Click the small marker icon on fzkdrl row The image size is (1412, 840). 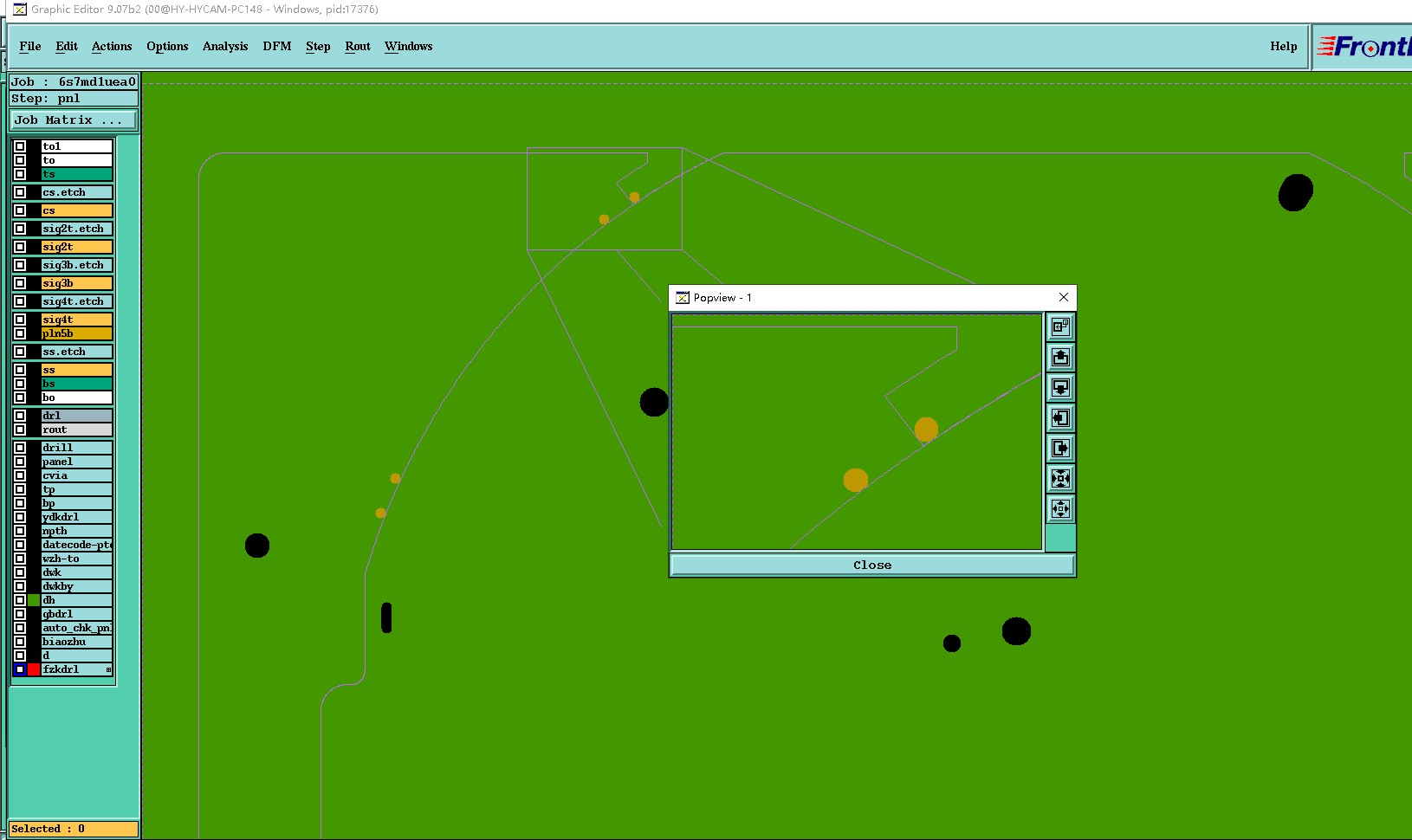coord(108,669)
